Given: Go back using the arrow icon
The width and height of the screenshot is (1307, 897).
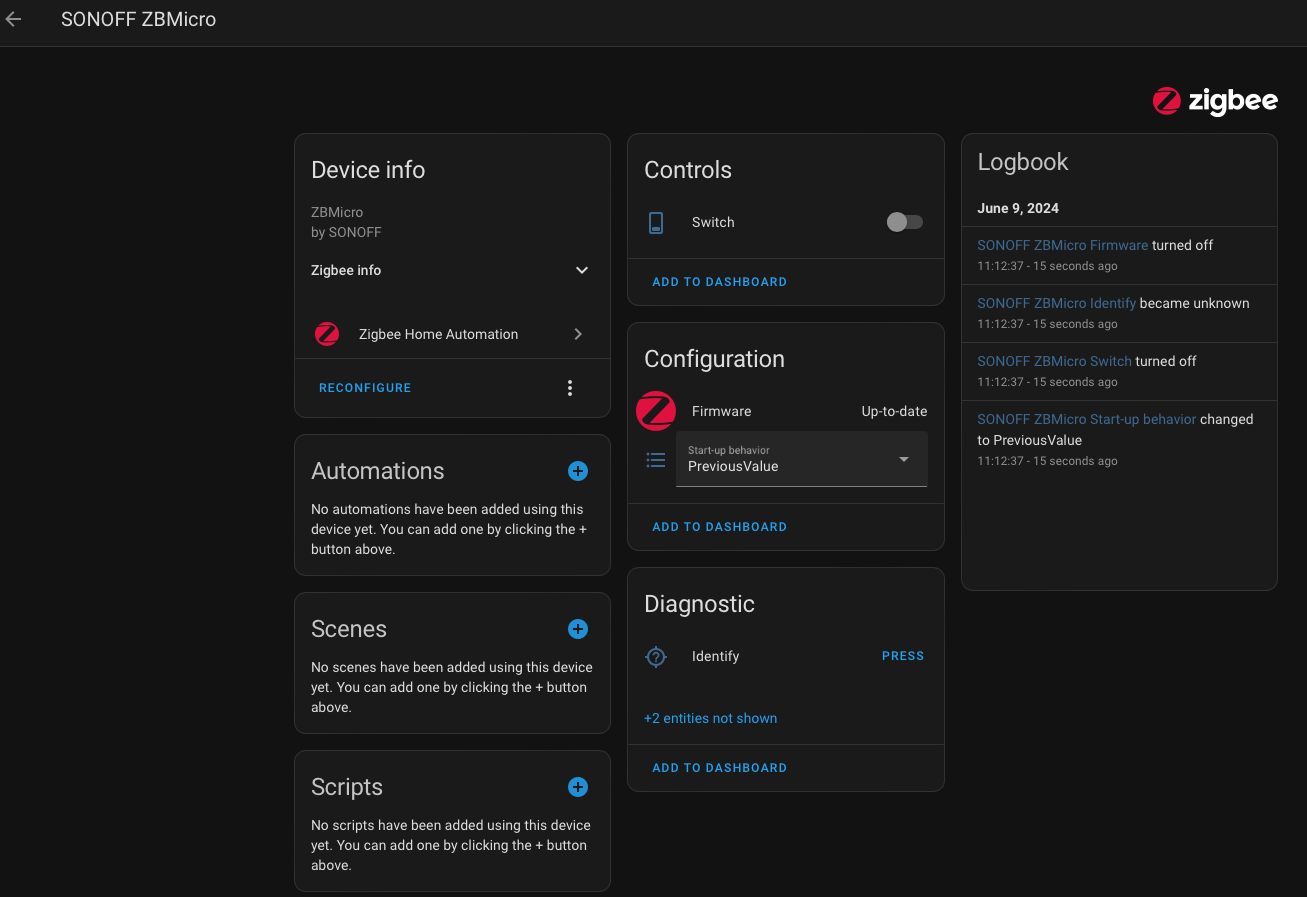Looking at the screenshot, I should [x=13, y=19].
